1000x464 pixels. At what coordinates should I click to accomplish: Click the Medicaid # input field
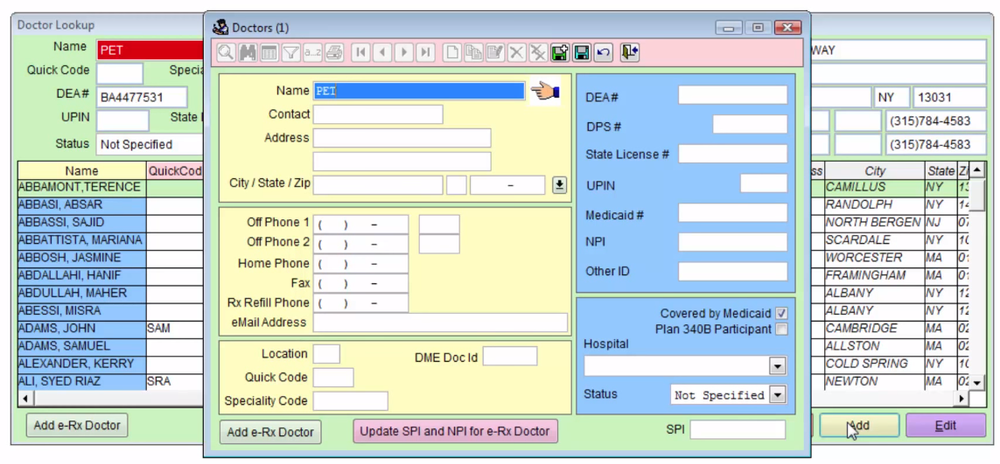[733, 213]
